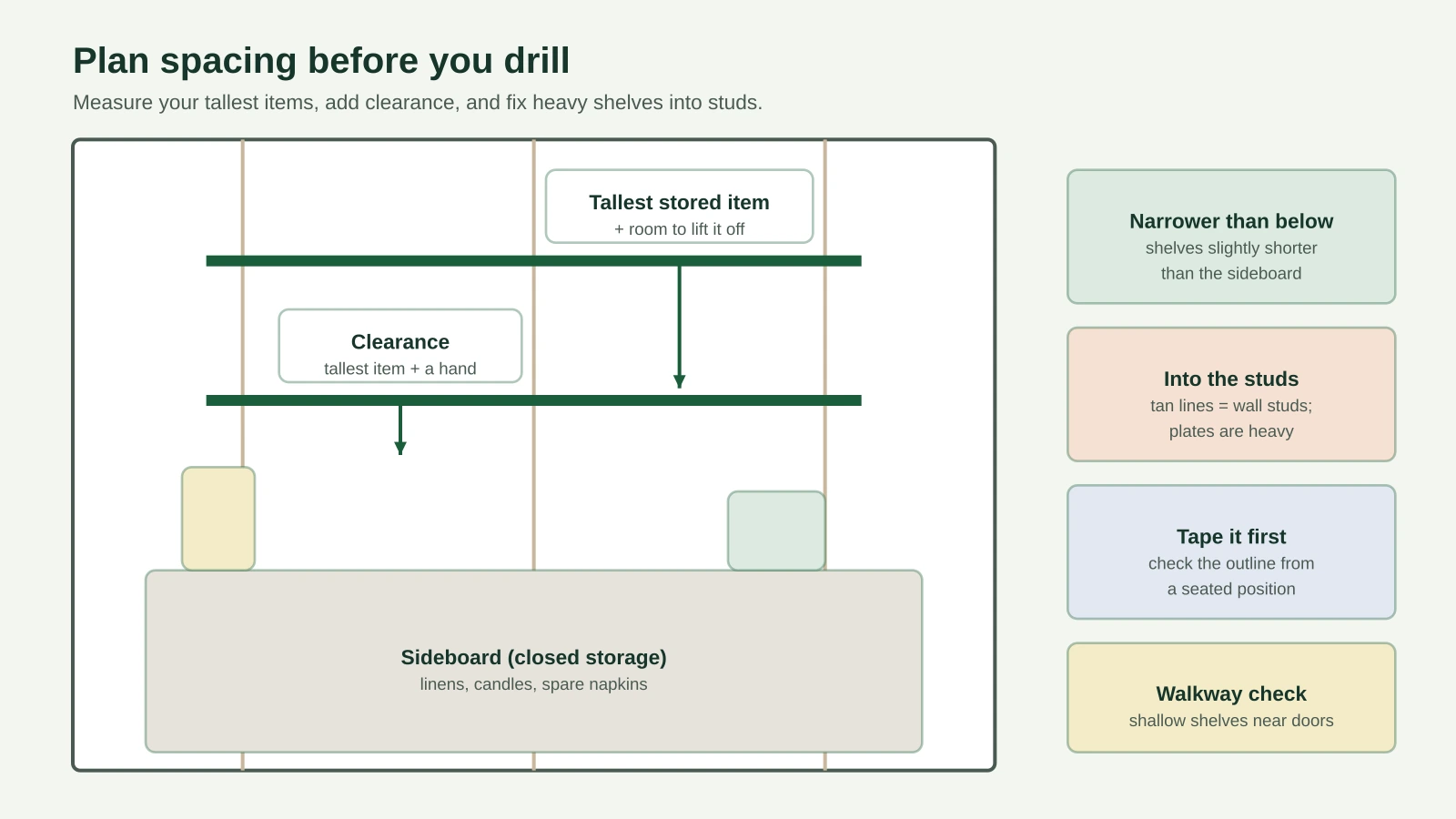
Task: Click the lower dark green shelf bar
Action: (534, 400)
